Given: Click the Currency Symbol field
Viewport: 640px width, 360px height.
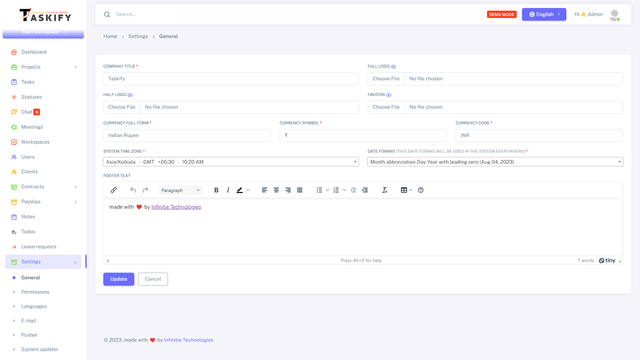Looking at the screenshot, I should [x=363, y=136].
